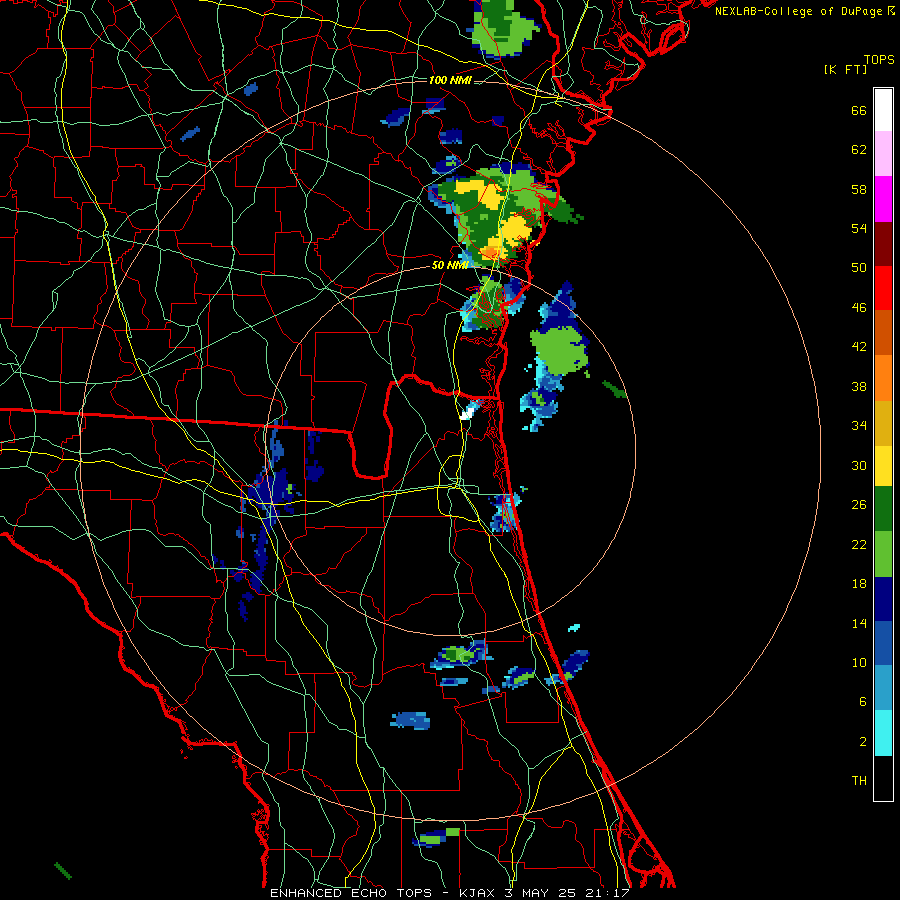
Task: Click the '62' legend value
Action: click(859, 149)
